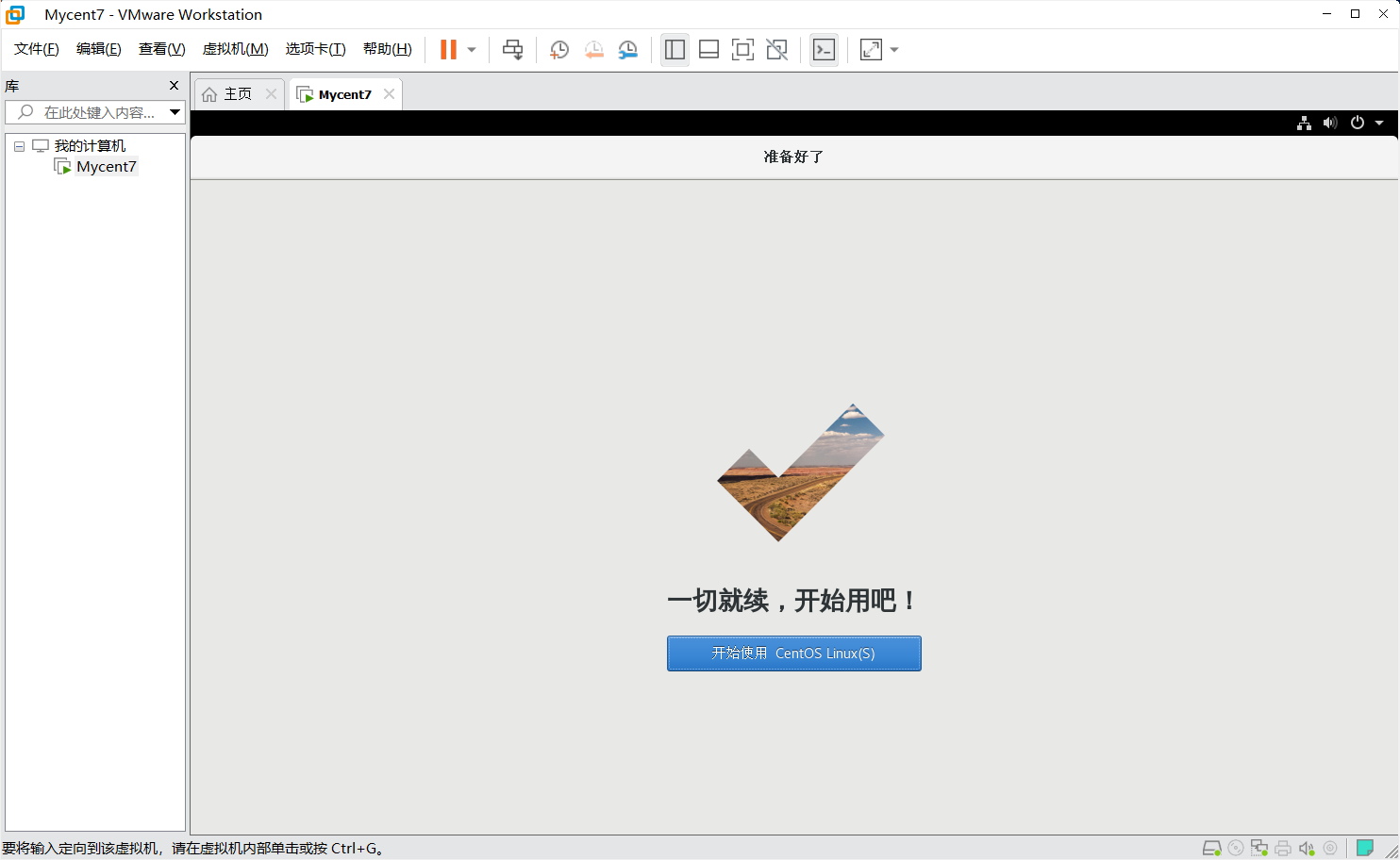Switch to full screen mode
The image size is (1400, 860).
click(x=742, y=49)
